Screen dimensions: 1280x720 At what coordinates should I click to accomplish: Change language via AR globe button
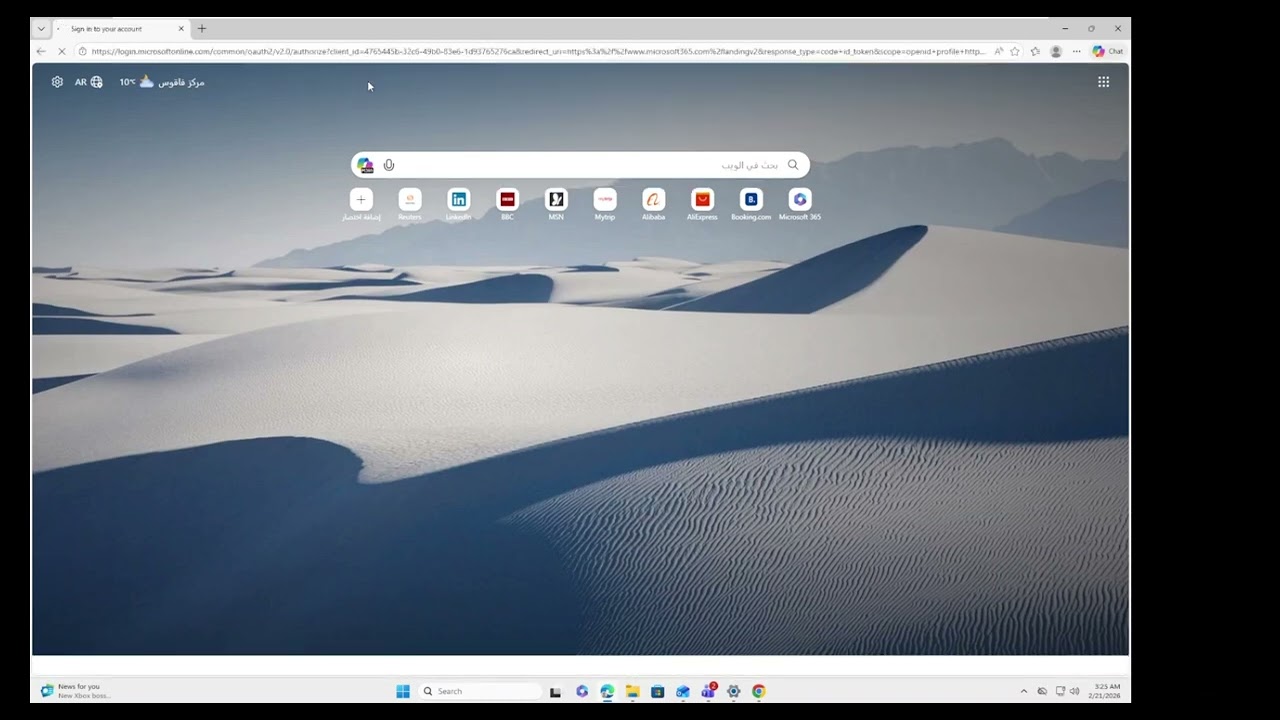(x=89, y=82)
